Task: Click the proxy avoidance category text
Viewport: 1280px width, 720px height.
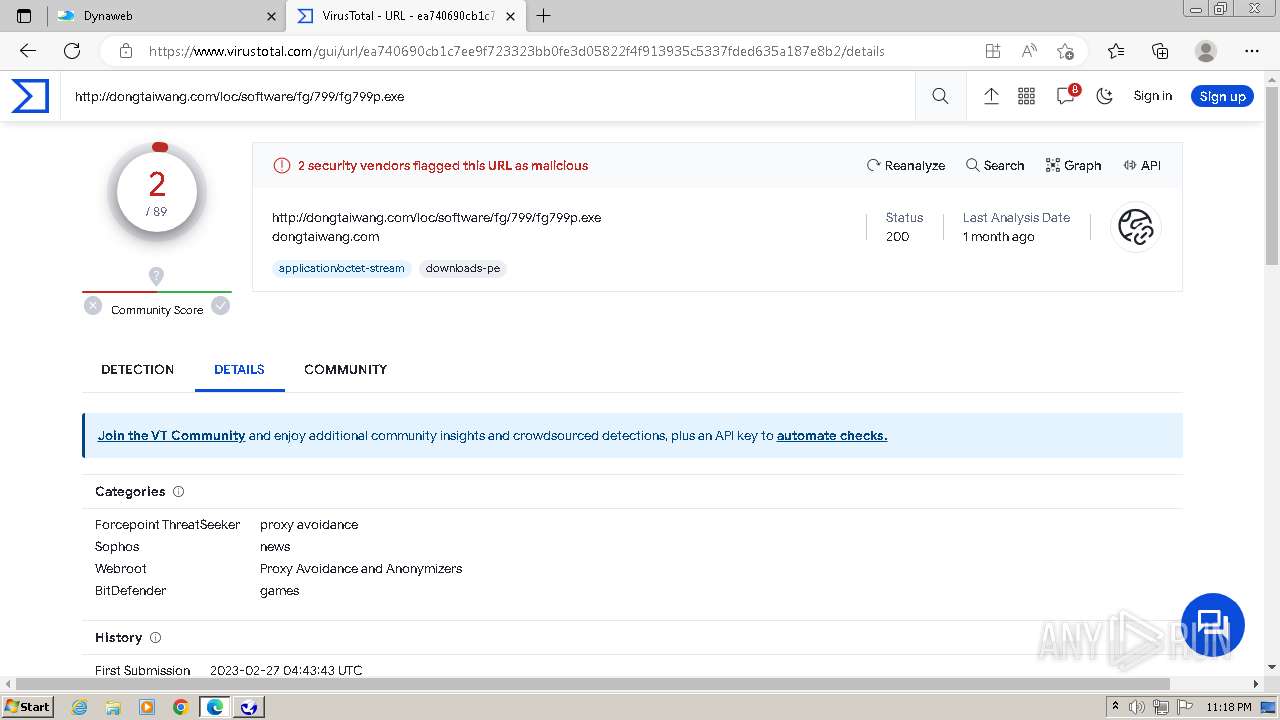Action: [309, 524]
